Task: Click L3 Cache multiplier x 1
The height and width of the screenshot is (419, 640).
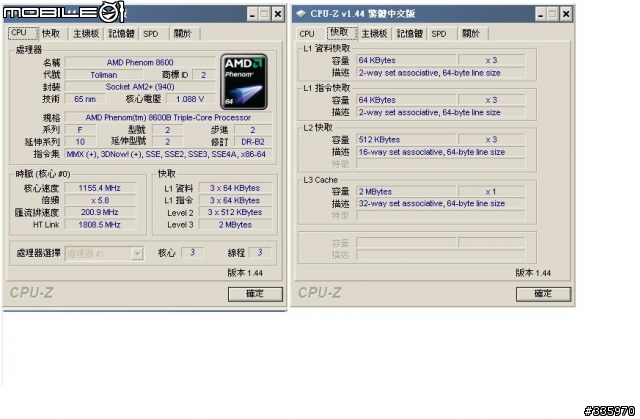Action: (x=491, y=191)
